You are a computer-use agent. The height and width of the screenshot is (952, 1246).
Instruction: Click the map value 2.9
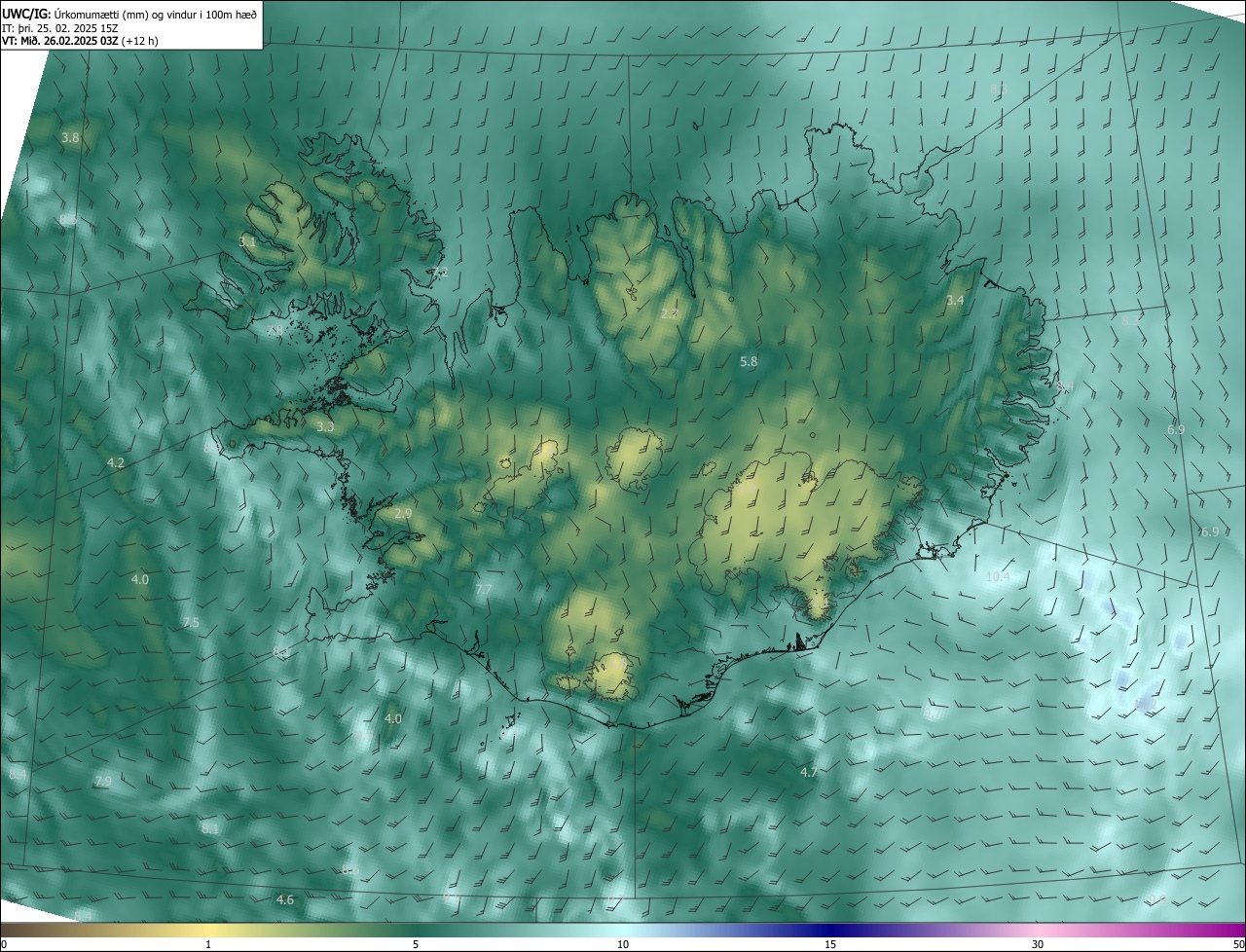404,514
